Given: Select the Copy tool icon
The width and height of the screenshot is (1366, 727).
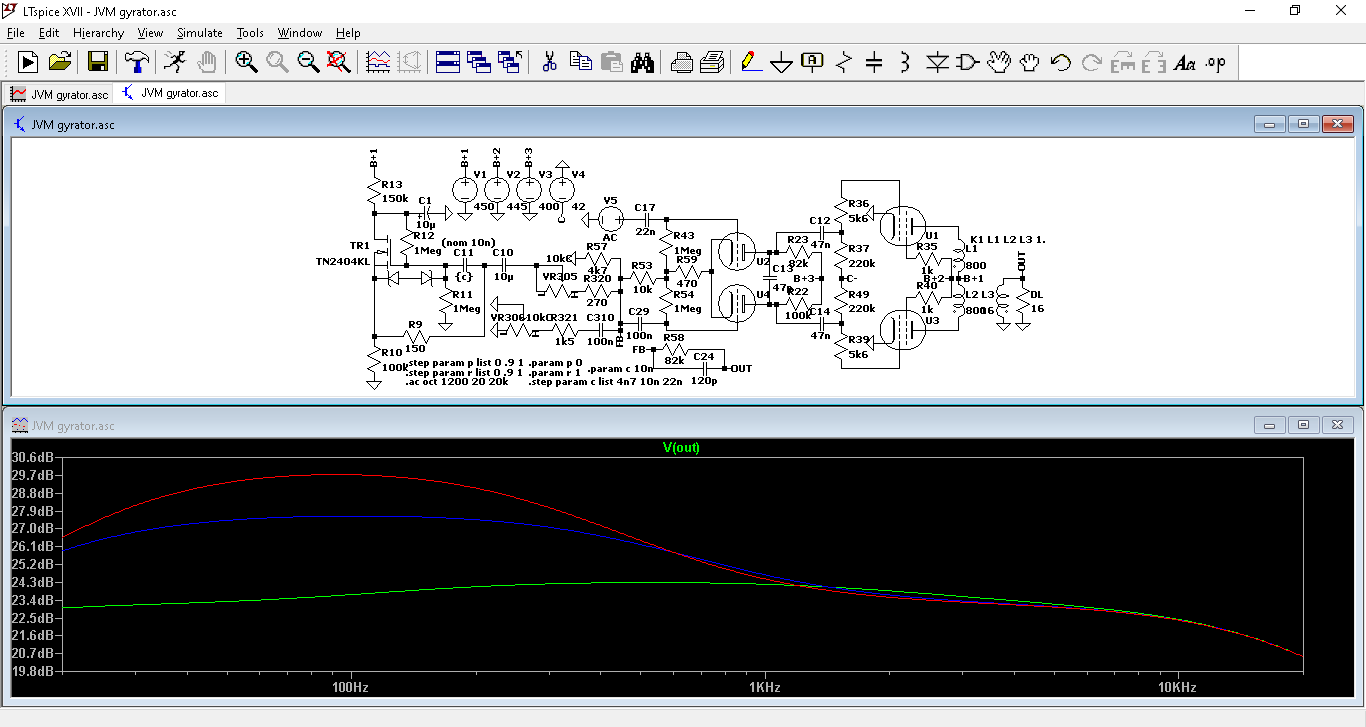Looking at the screenshot, I should 580,62.
